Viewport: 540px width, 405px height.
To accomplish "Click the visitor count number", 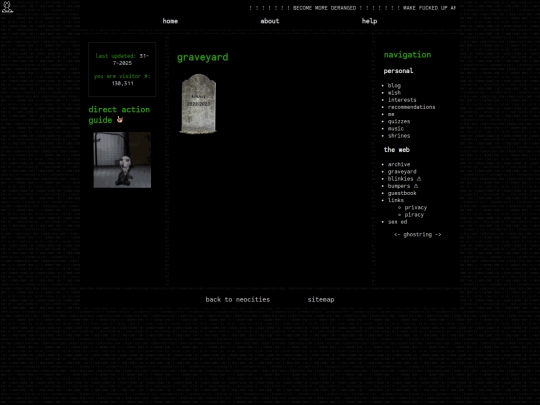I will click(x=122, y=83).
